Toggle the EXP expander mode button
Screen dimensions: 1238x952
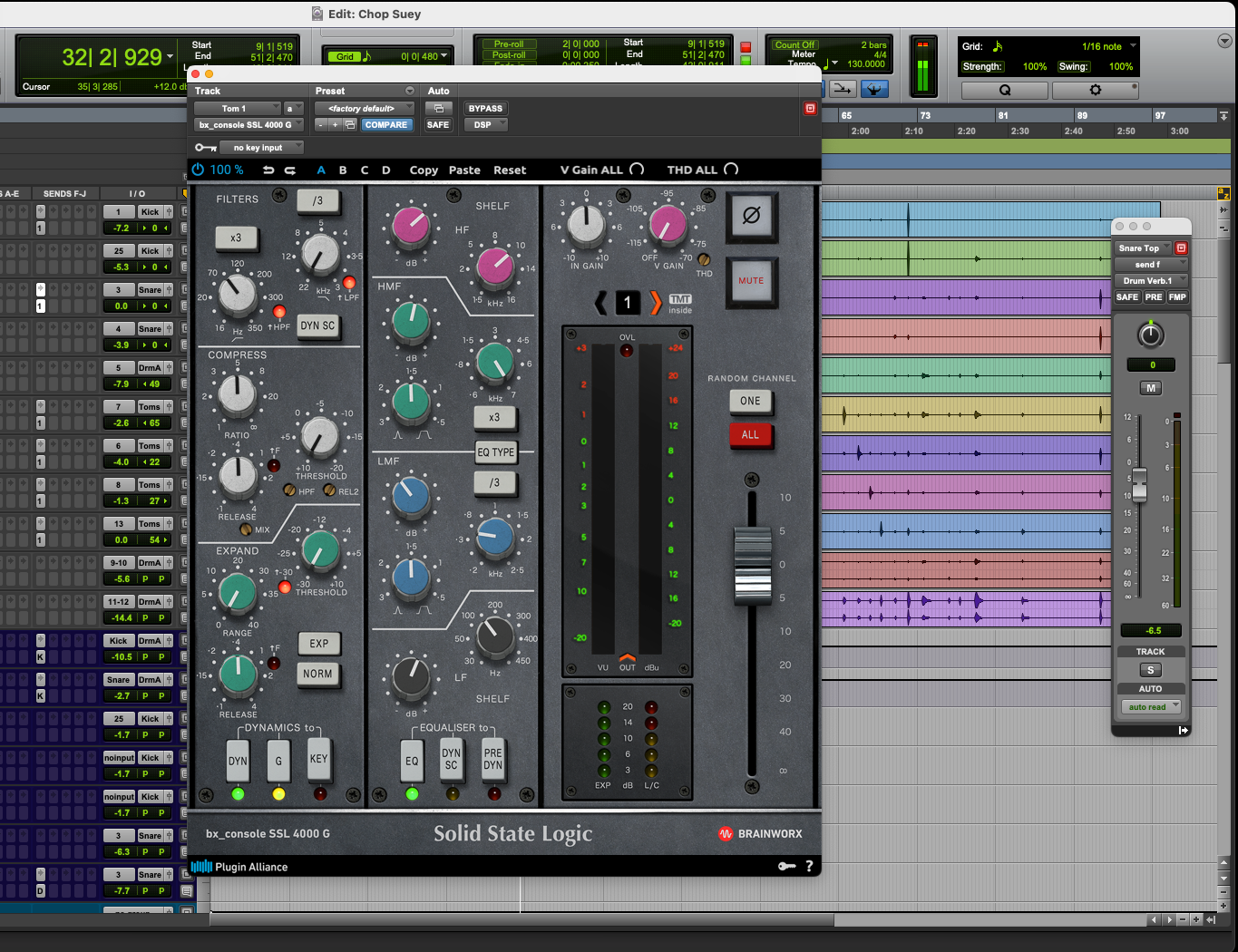(x=318, y=644)
